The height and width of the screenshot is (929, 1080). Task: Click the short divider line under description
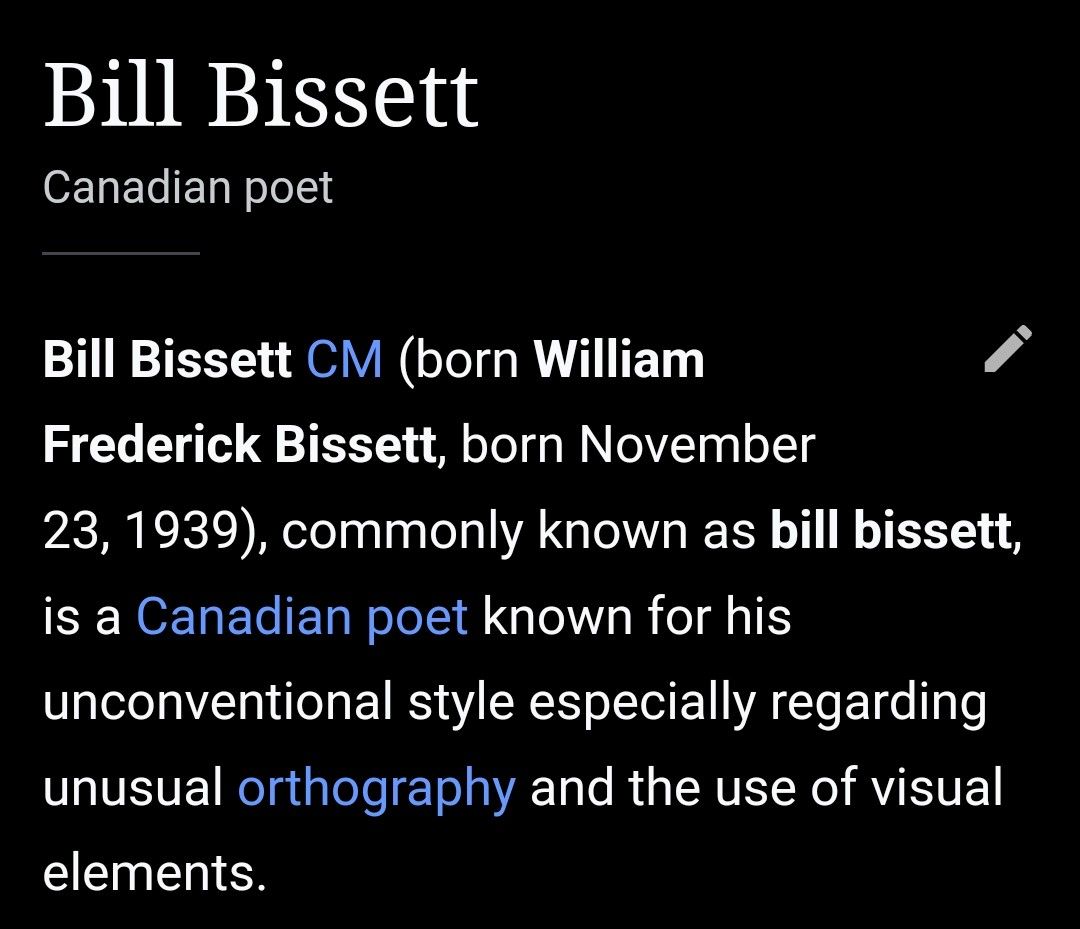(121, 253)
